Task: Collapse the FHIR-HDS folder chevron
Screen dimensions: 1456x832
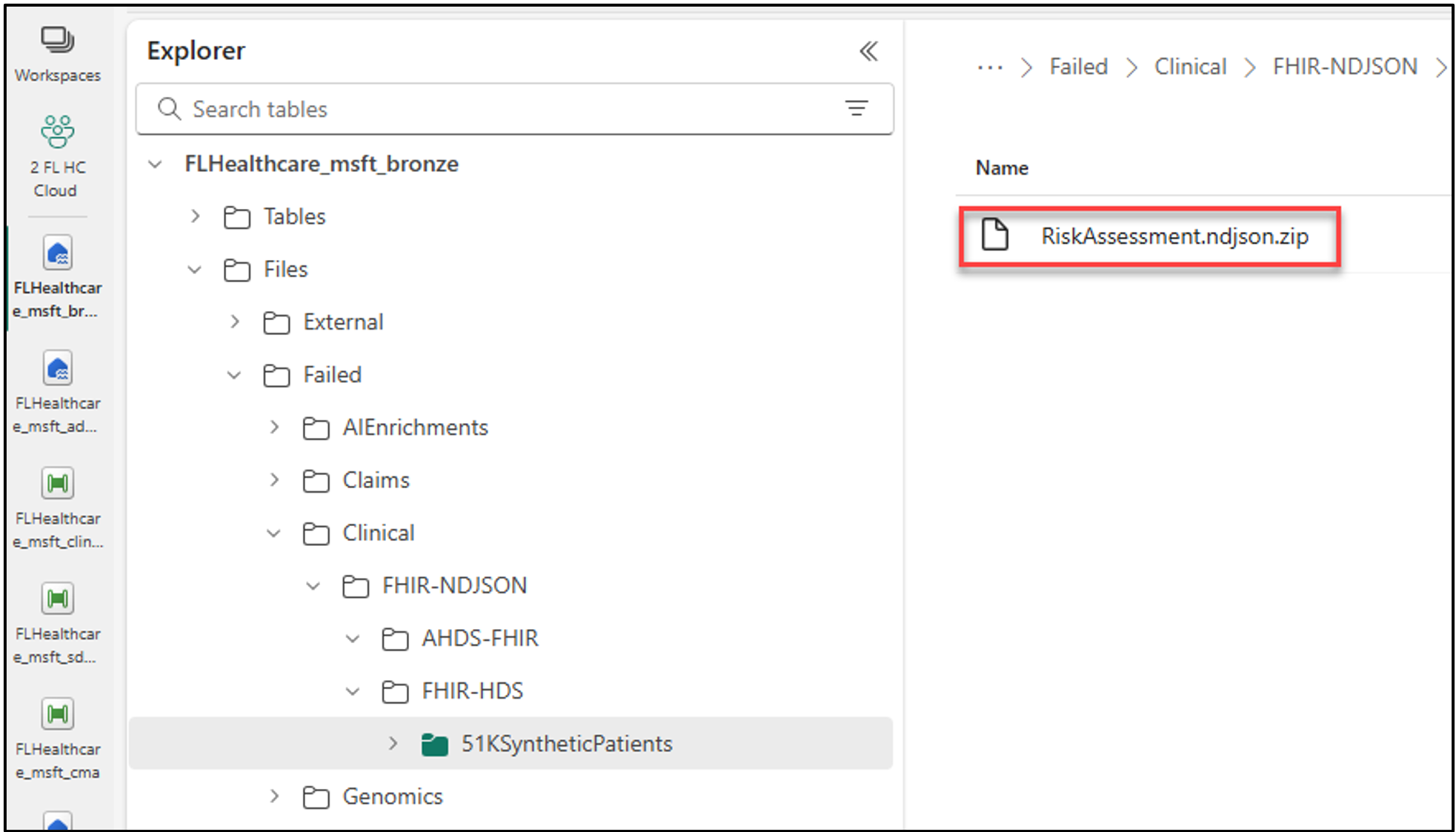Action: click(x=353, y=691)
